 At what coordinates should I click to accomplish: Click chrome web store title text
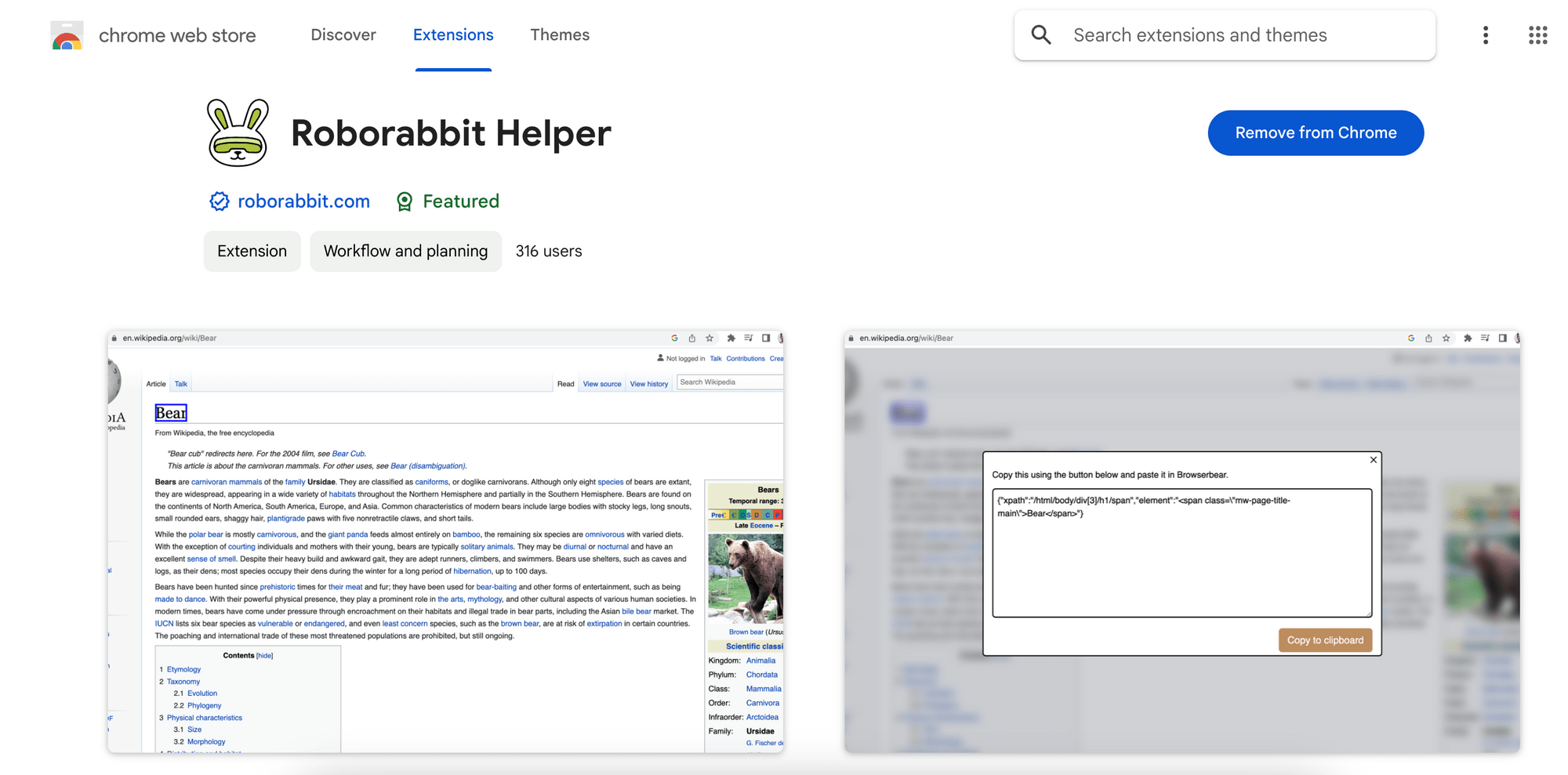177,35
